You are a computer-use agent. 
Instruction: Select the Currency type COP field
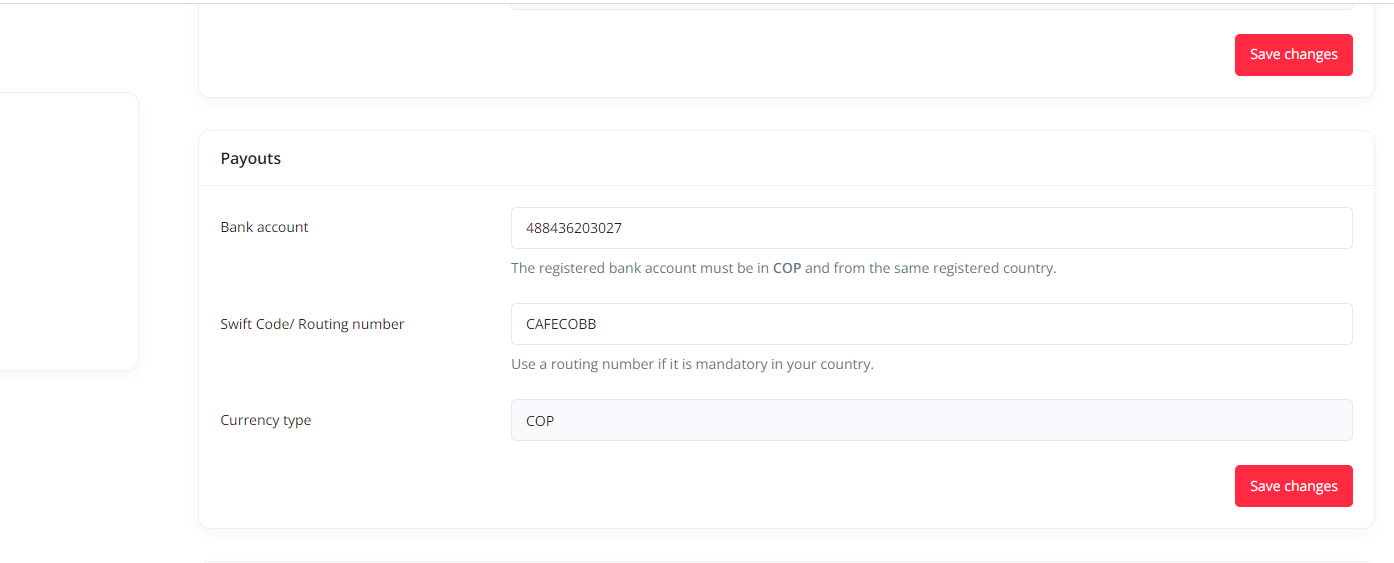pyautogui.click(x=931, y=420)
